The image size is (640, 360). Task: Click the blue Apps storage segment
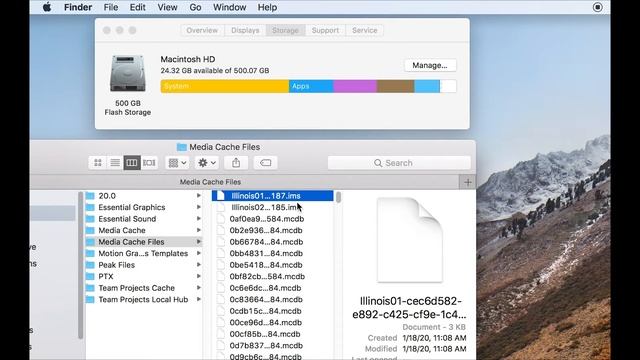(x=311, y=86)
